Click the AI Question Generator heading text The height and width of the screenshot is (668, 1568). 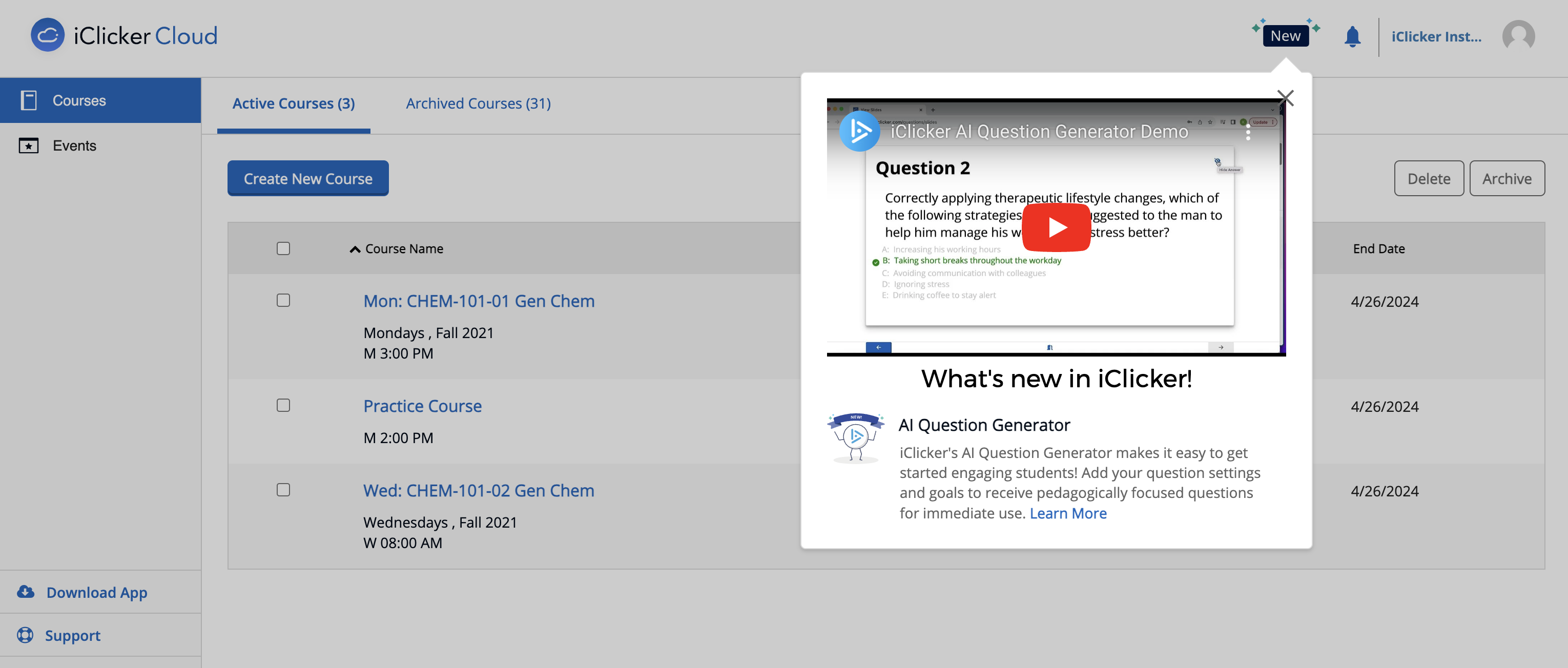[984, 425]
